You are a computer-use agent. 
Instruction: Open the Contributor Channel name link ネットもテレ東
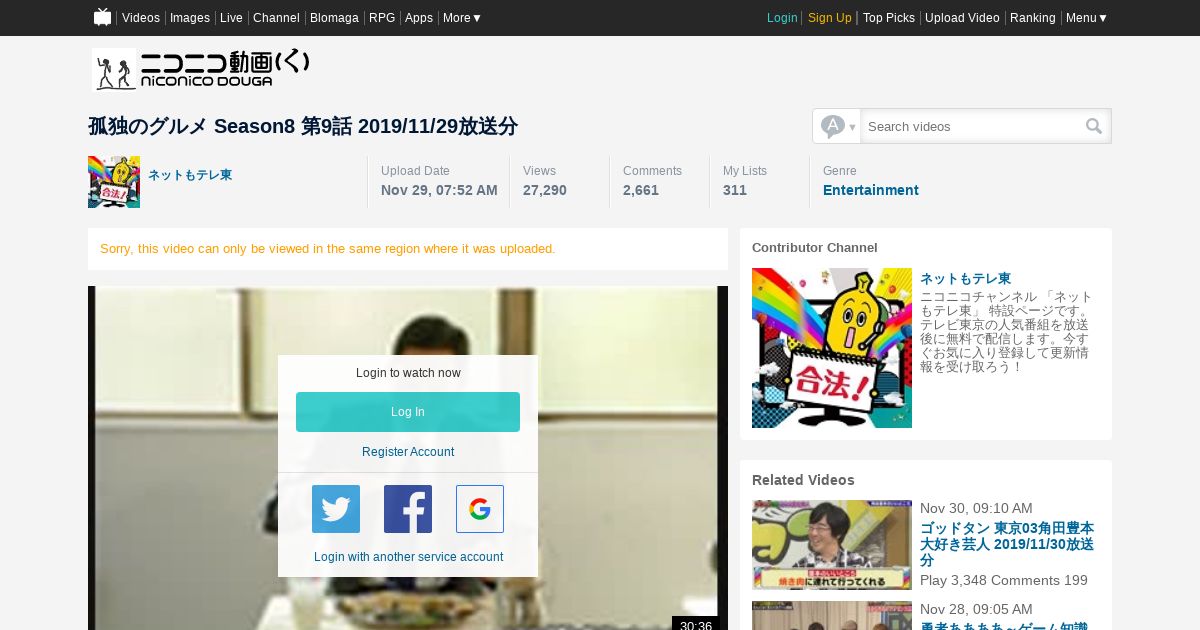965,279
